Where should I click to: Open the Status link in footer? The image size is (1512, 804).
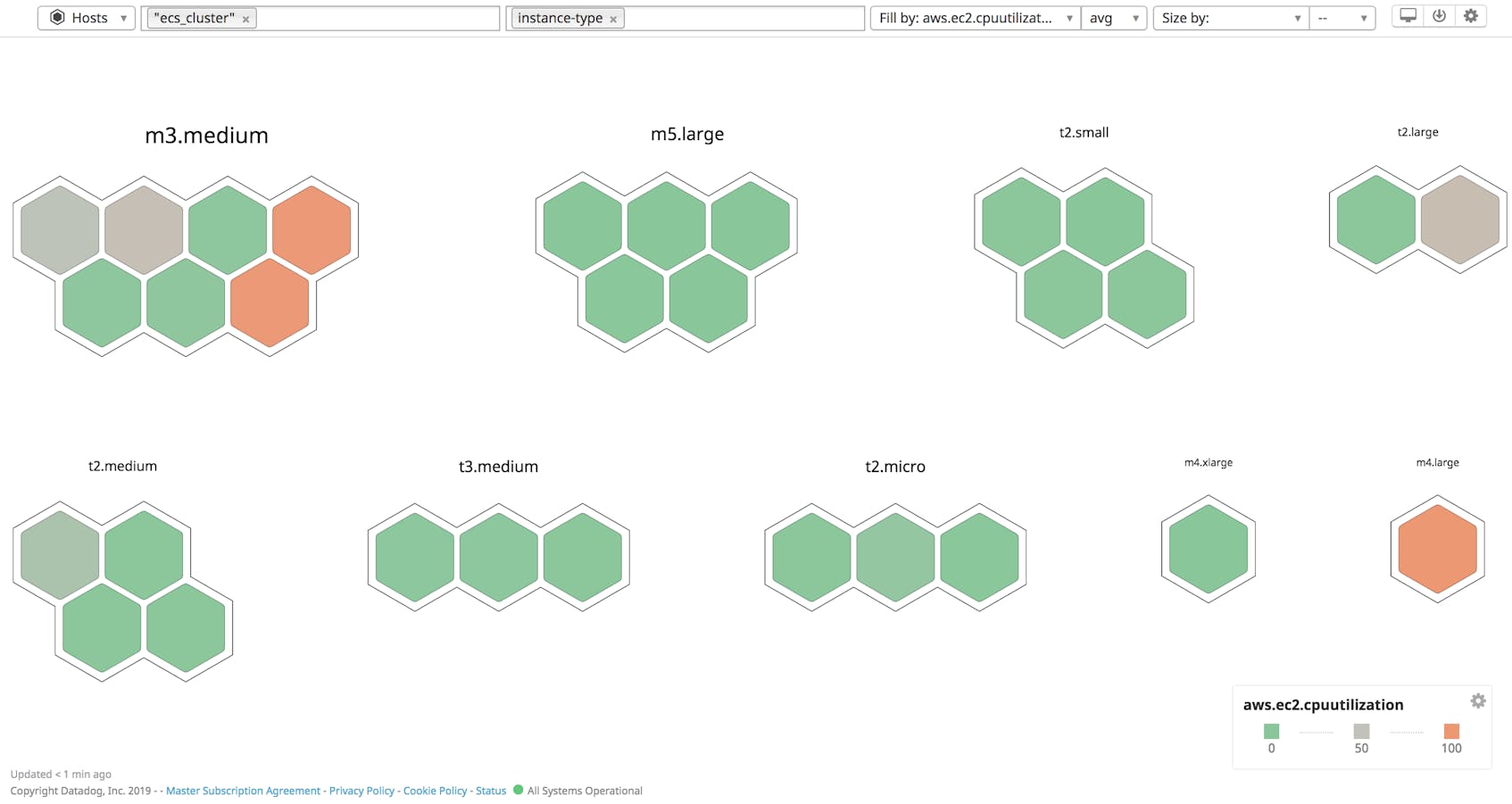click(490, 791)
